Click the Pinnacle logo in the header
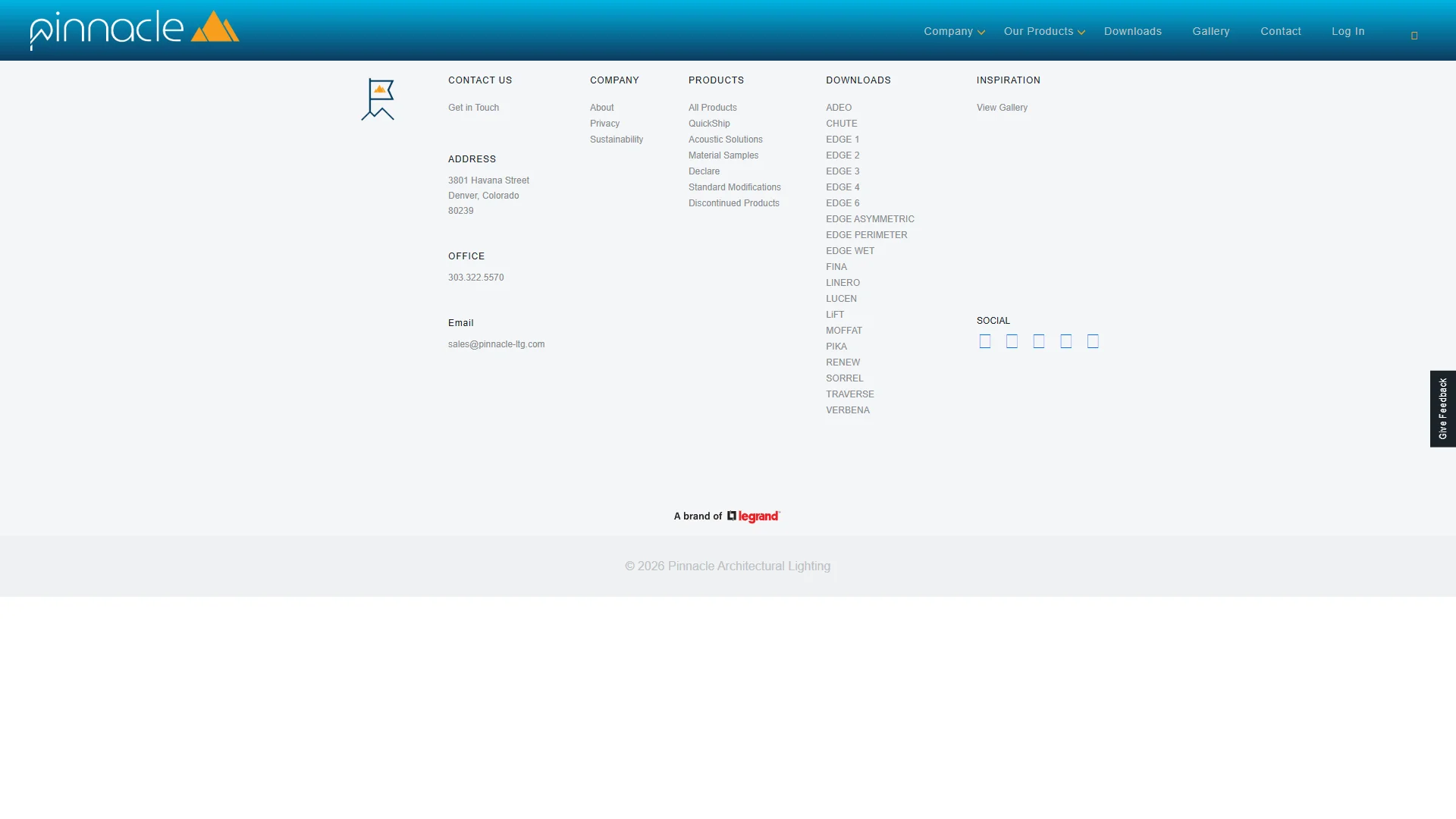The height and width of the screenshot is (819, 1456). click(x=134, y=30)
